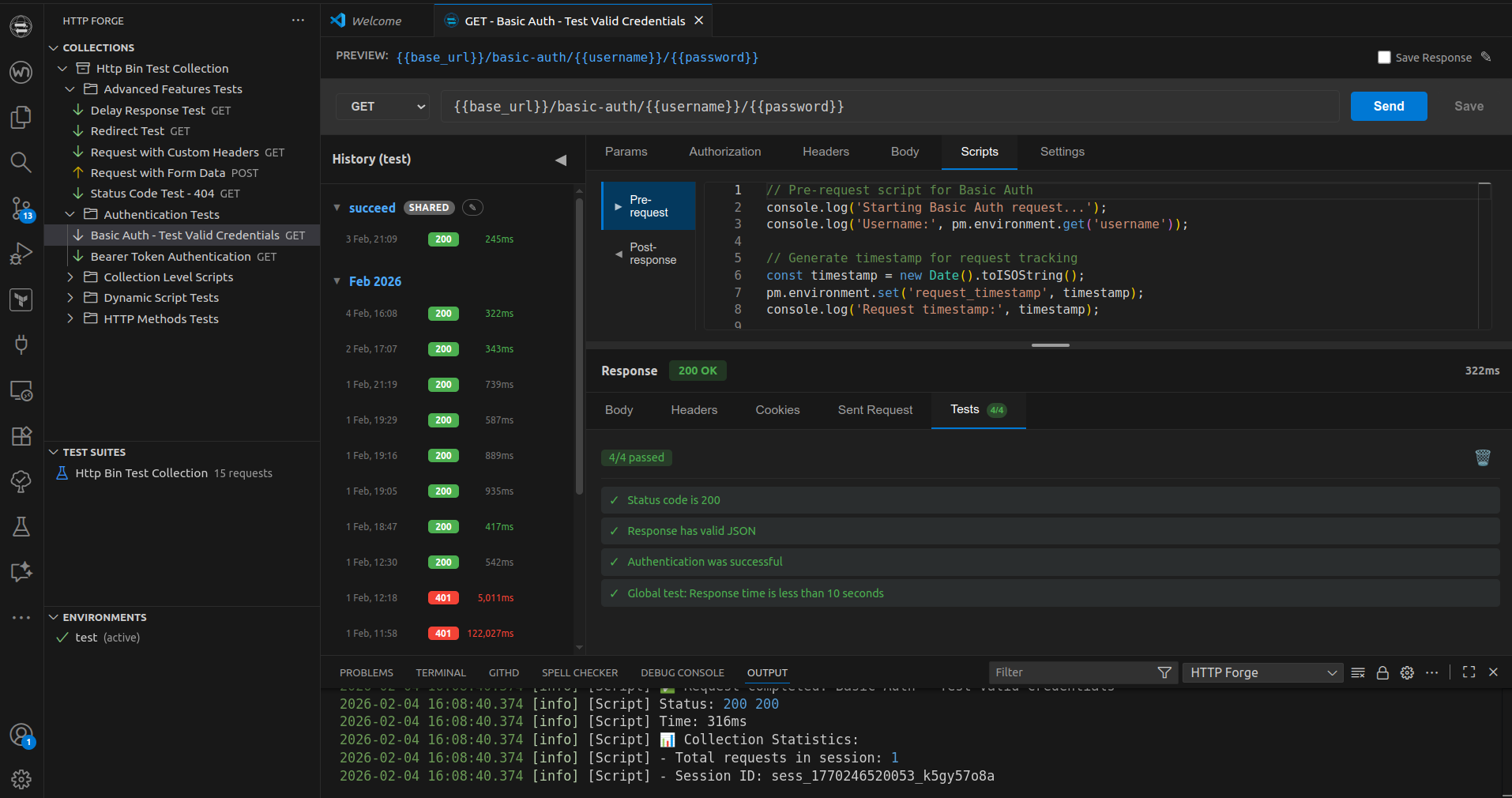1512x798 pixels.
Task: Open Bearer Token Authentication request
Action: click(x=182, y=257)
